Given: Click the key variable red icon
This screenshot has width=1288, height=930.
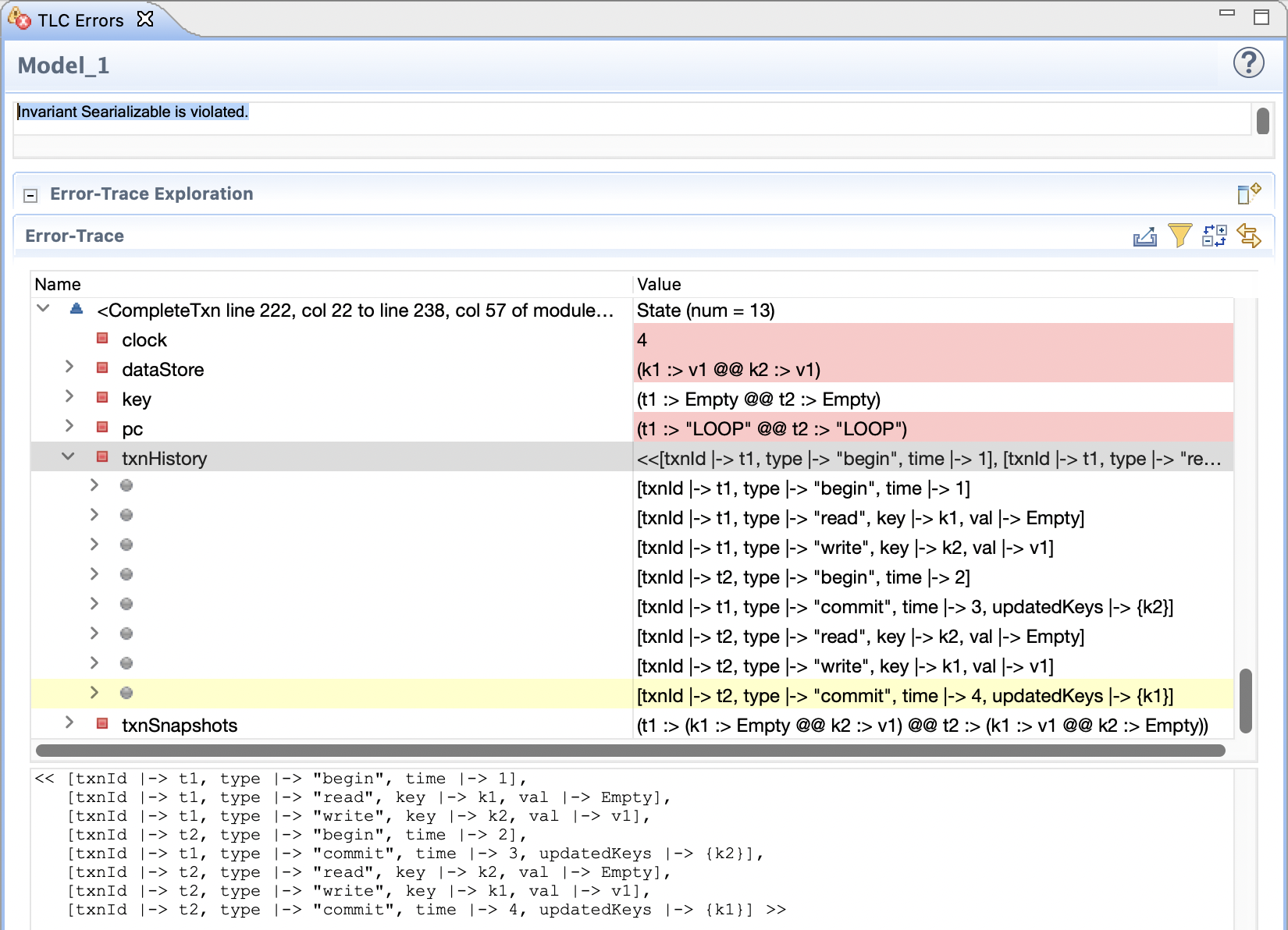Looking at the screenshot, I should click(x=102, y=397).
